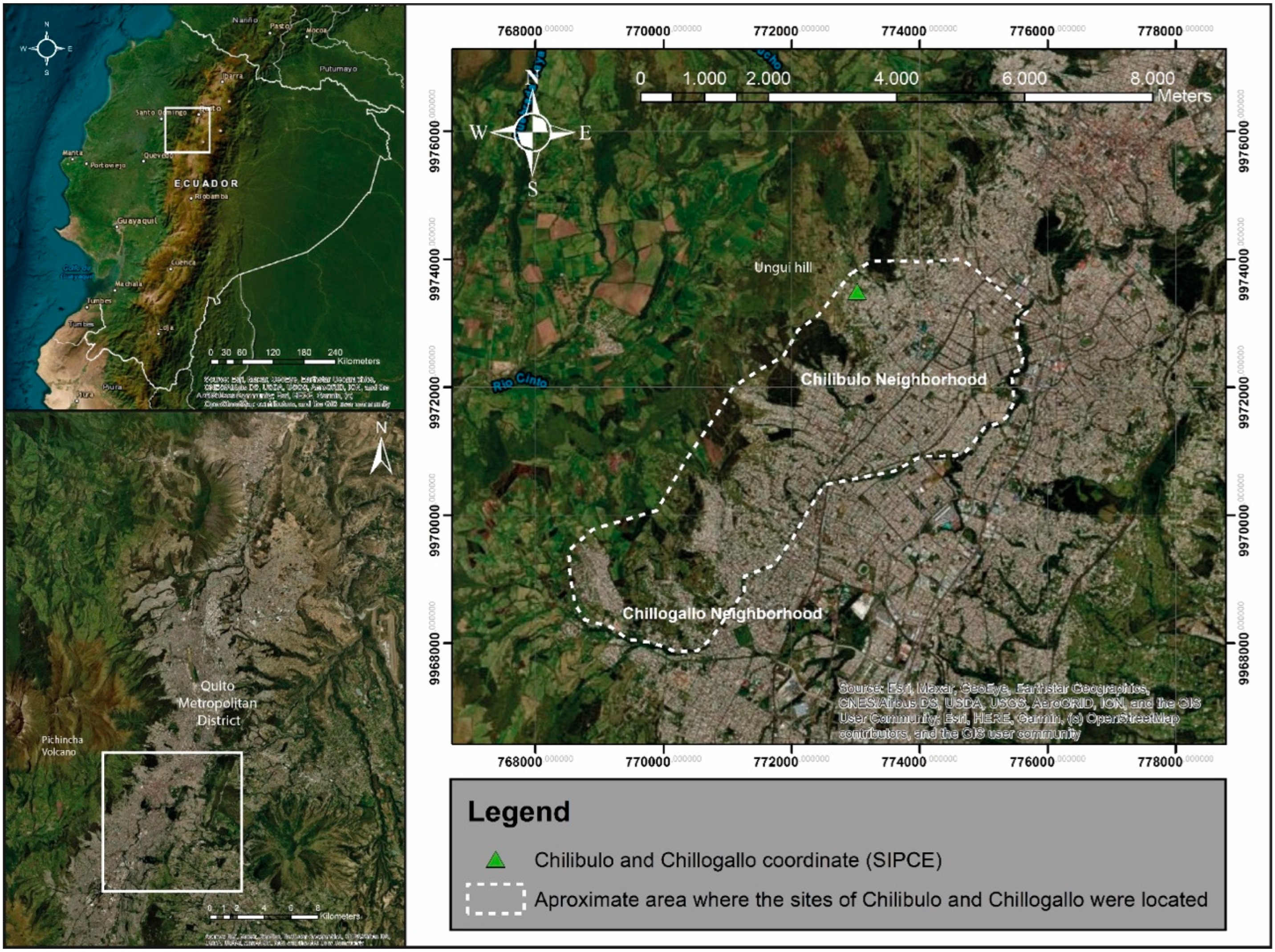This screenshot has width=1275, height=952.
Task: Click the ECUADOR country label
Action: 206,183
